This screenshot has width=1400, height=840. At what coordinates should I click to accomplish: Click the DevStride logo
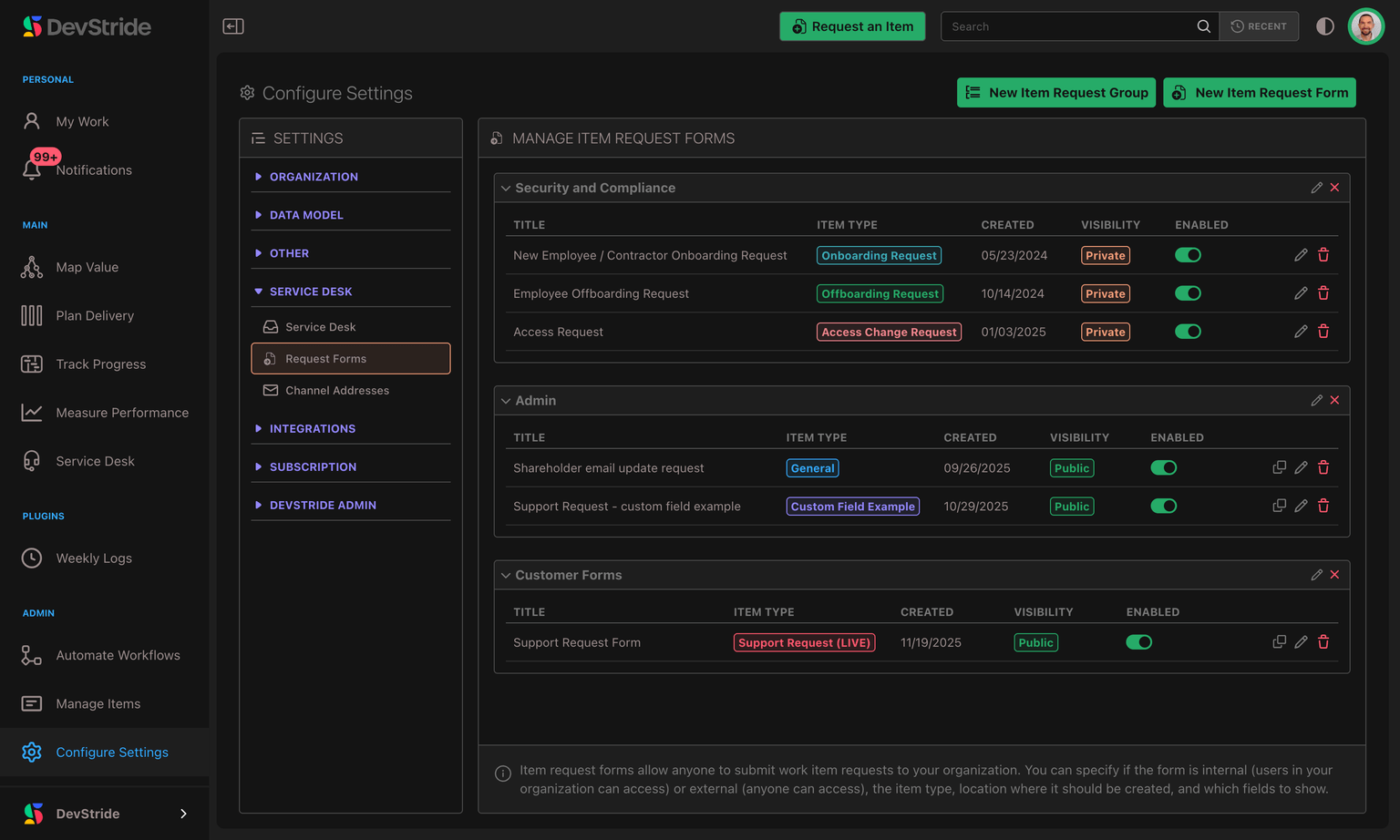(x=87, y=26)
